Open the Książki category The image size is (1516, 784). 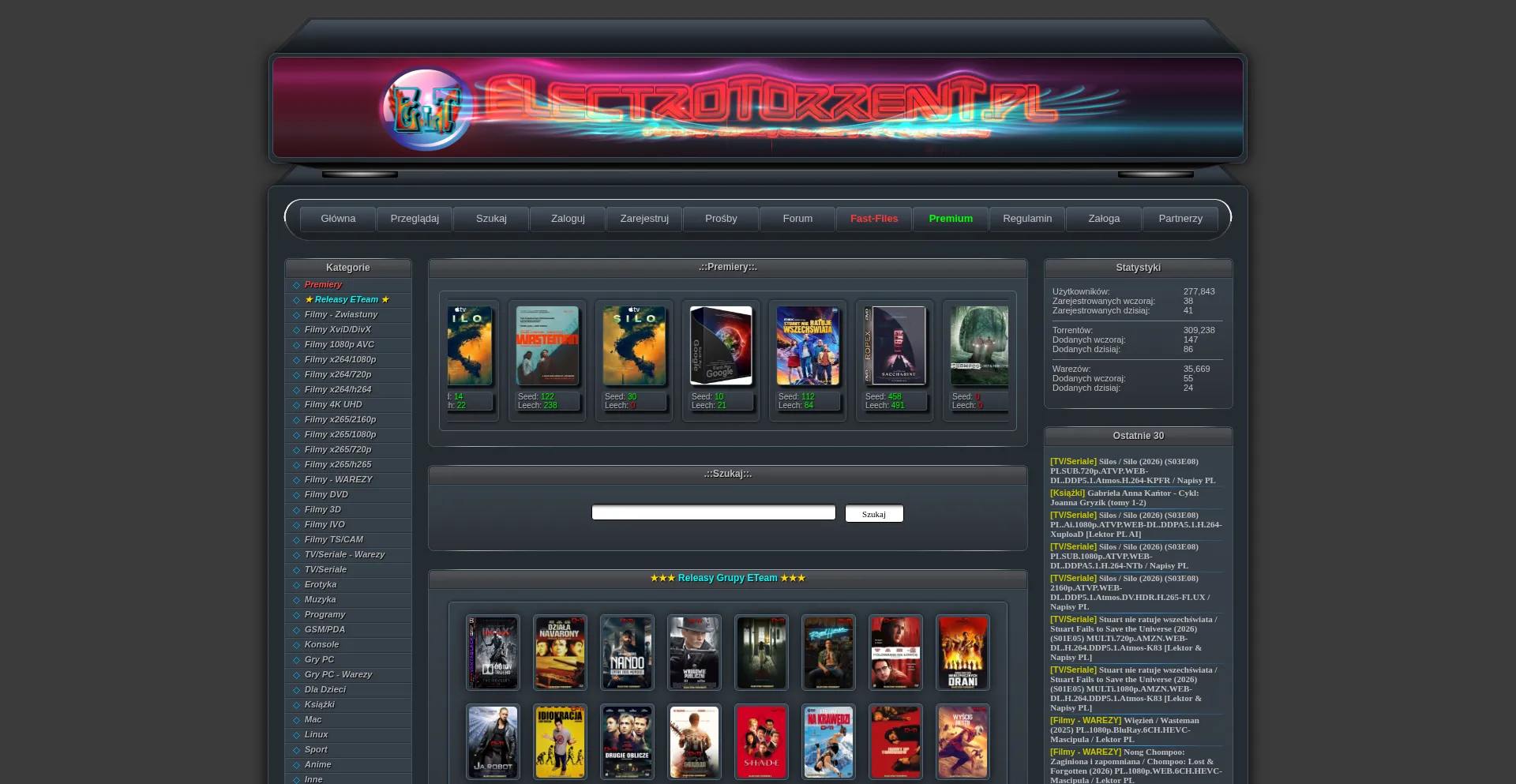[320, 705]
